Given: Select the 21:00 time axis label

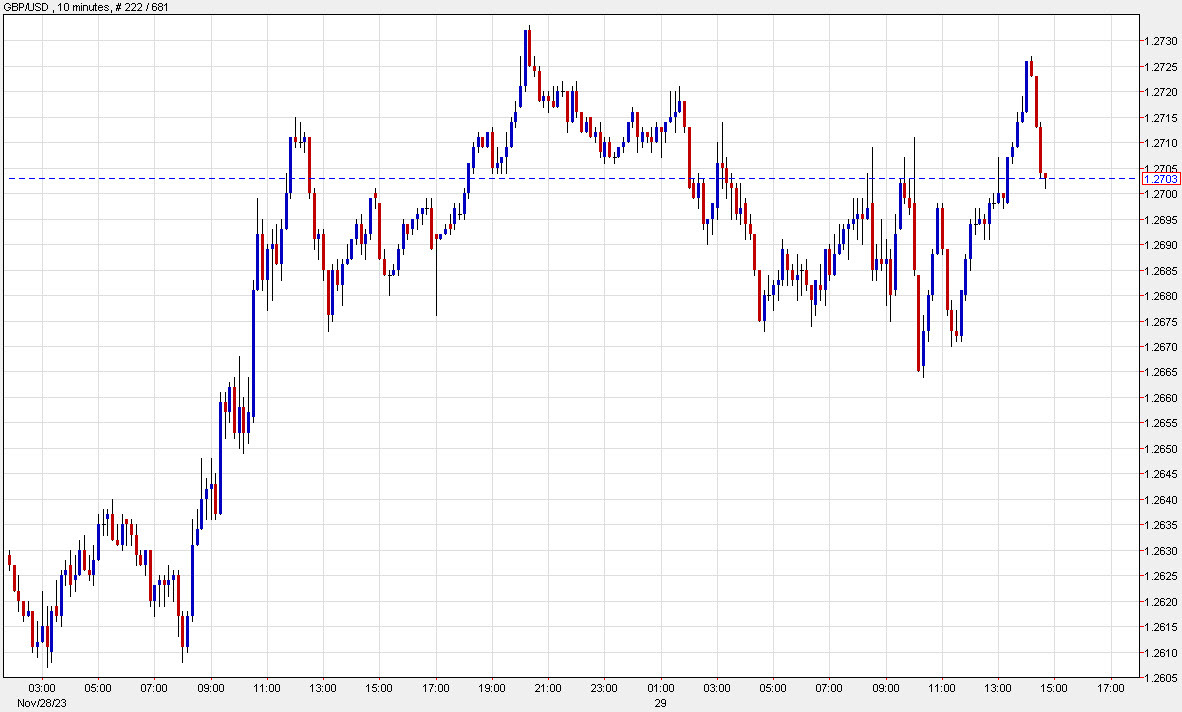Looking at the screenshot, I should click(x=548, y=688).
